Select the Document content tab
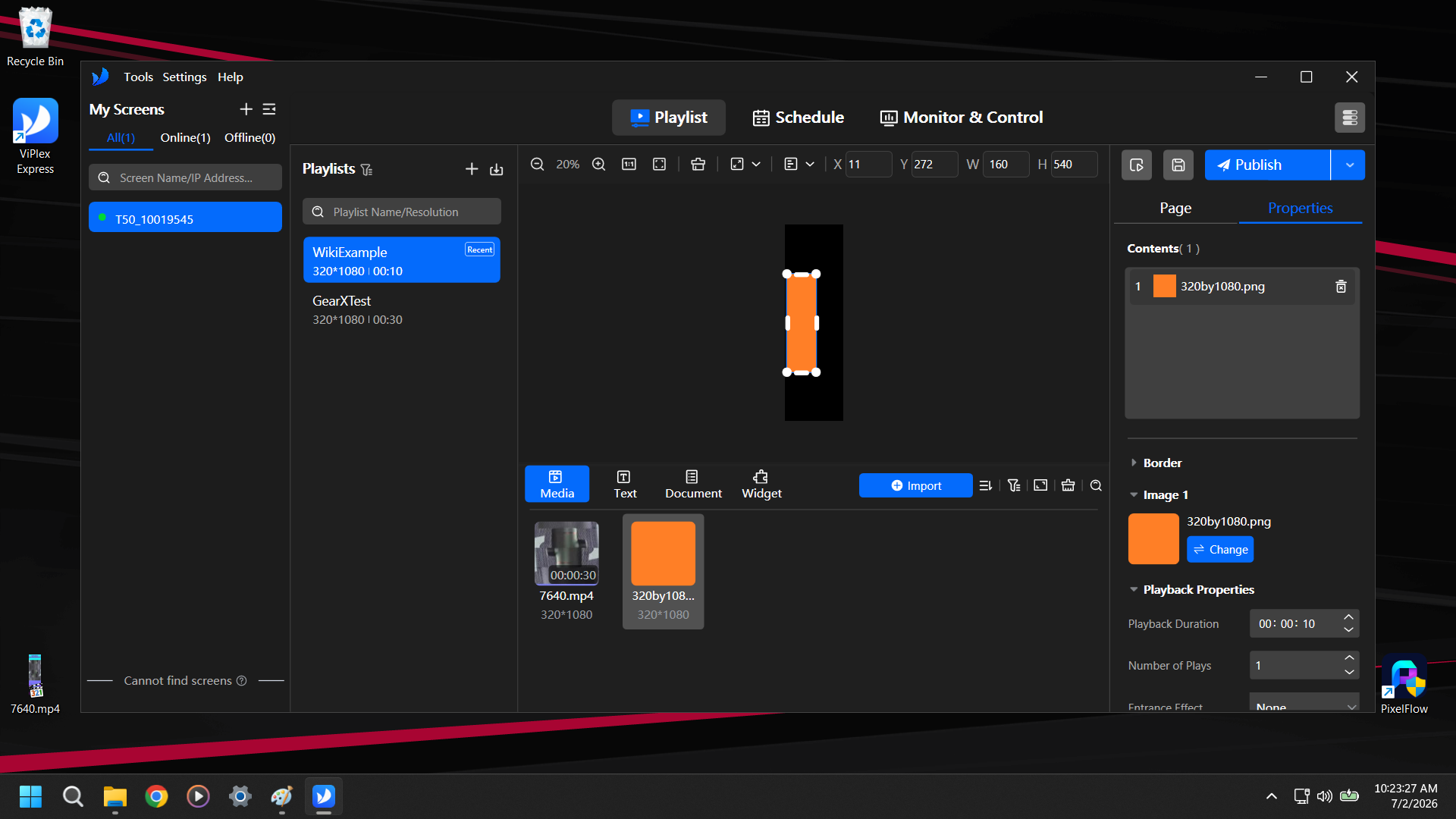Viewport: 1456px width, 819px height. point(693,484)
